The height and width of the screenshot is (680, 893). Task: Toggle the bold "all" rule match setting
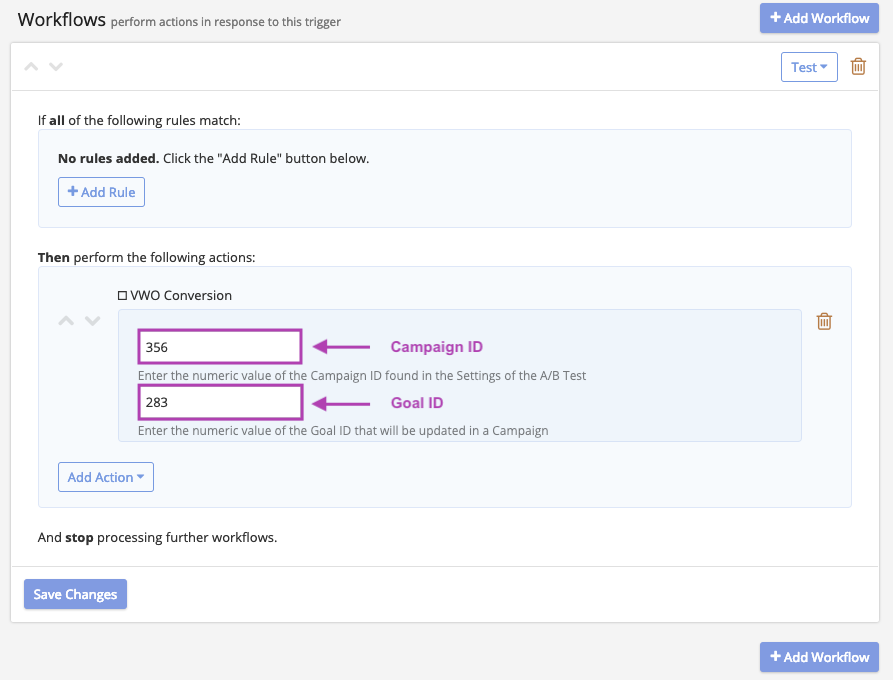[58, 121]
